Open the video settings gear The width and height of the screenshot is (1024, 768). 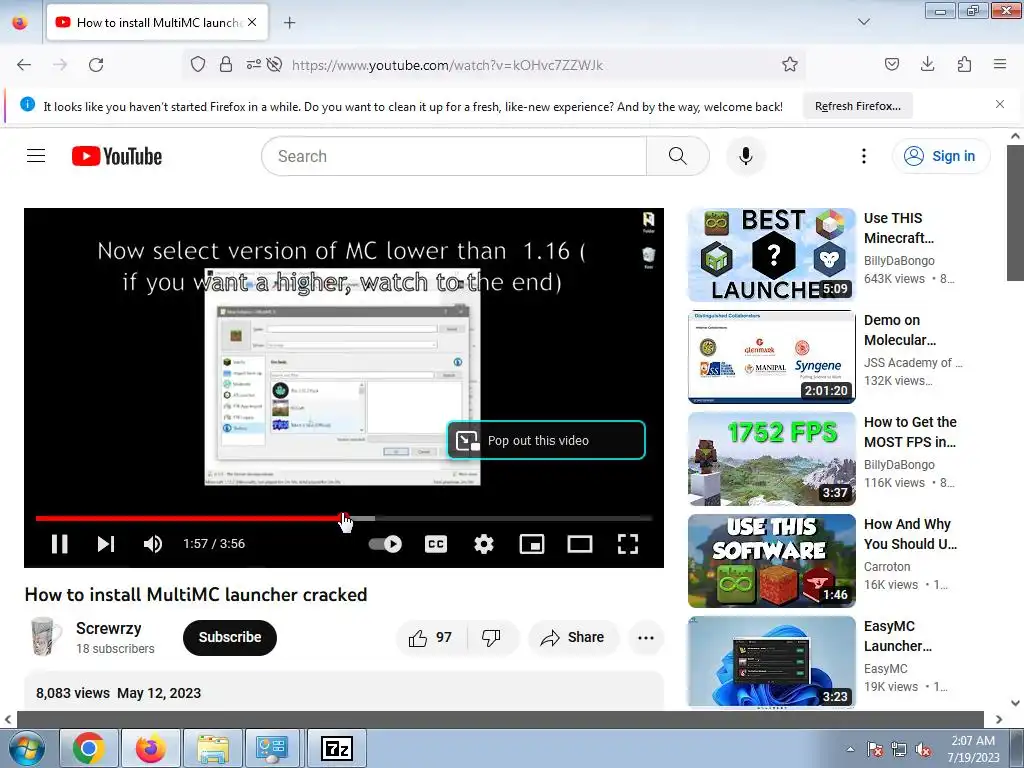[483, 543]
